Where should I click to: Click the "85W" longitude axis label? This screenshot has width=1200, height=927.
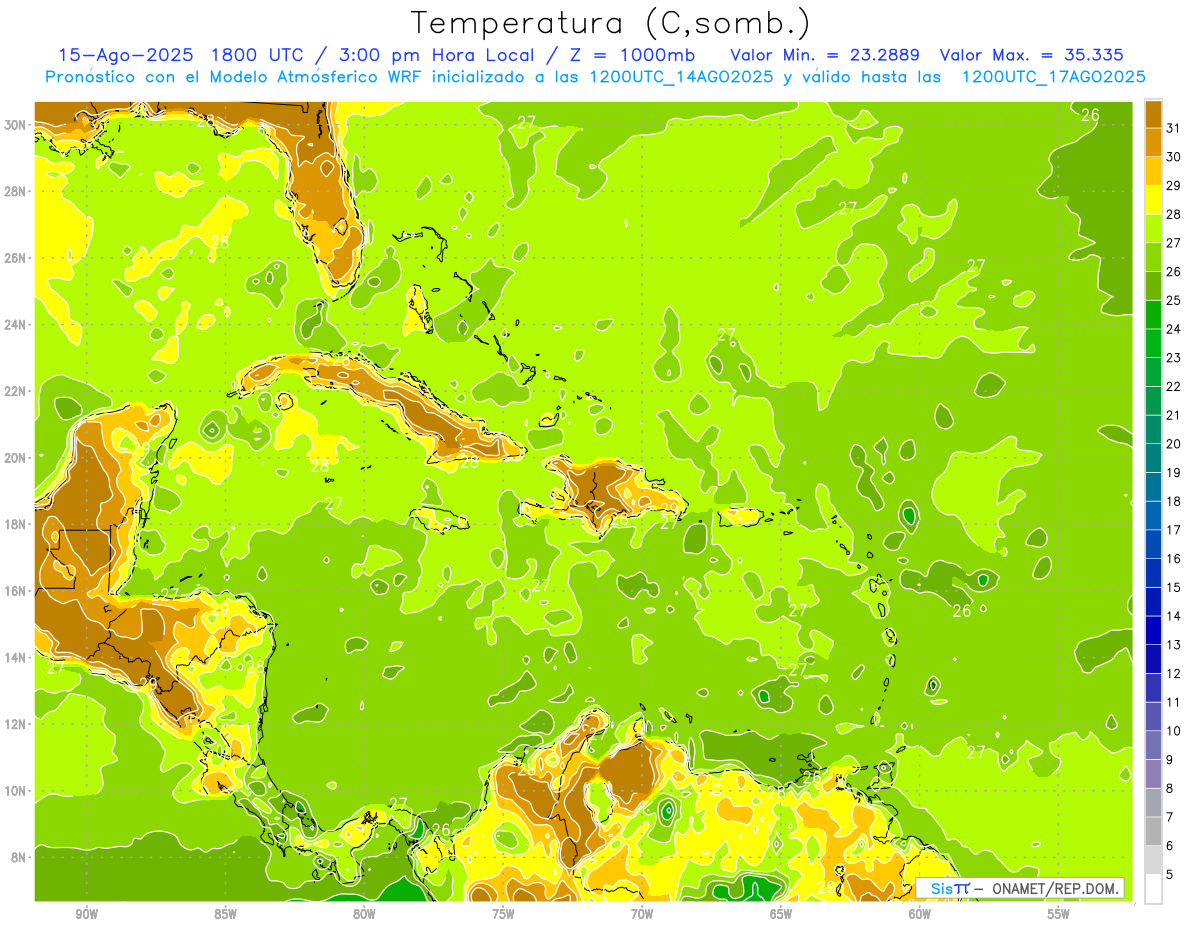tap(226, 914)
